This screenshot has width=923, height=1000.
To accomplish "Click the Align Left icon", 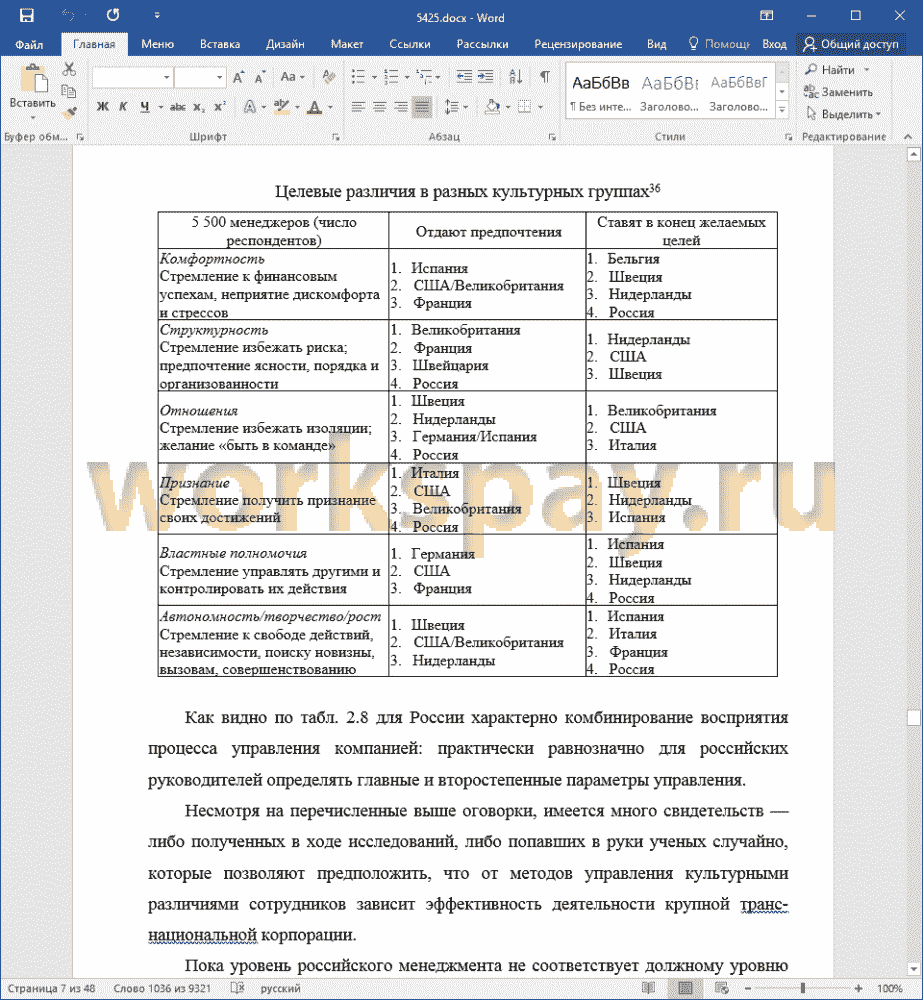I will tap(358, 107).
